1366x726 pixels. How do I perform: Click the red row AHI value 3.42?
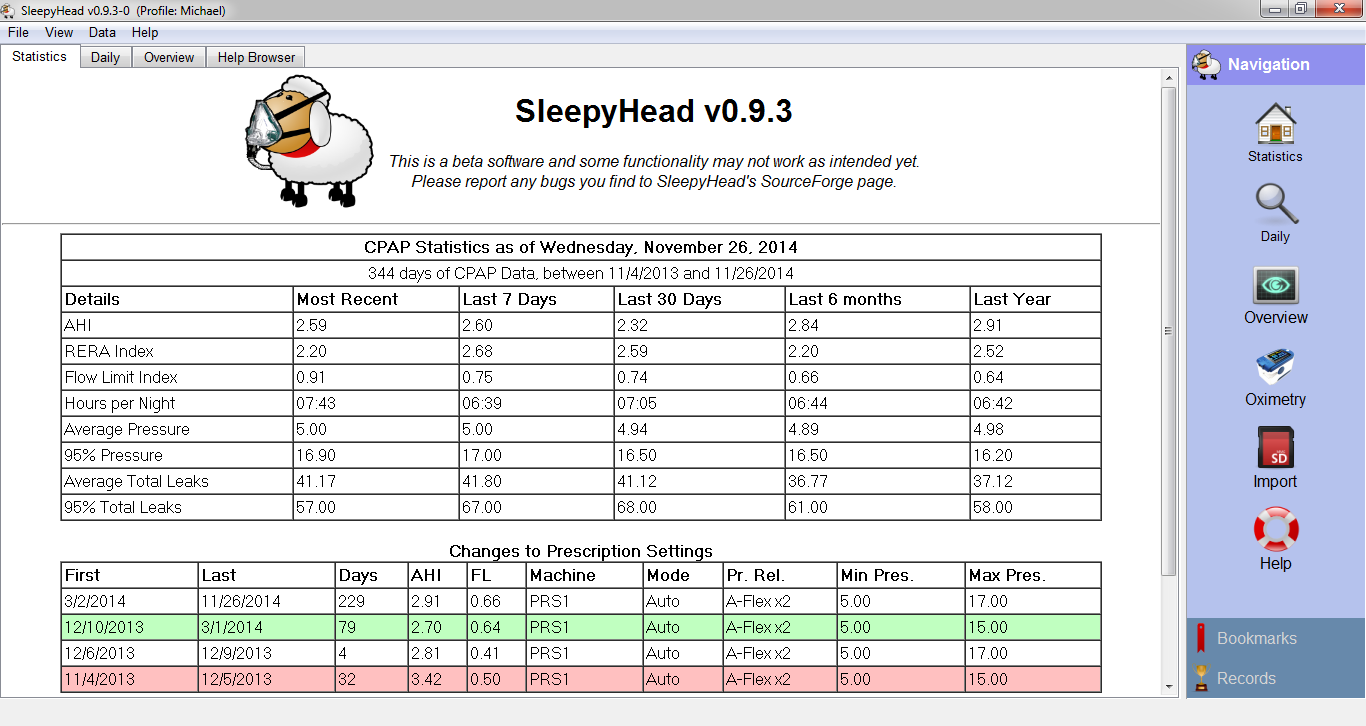coord(426,679)
